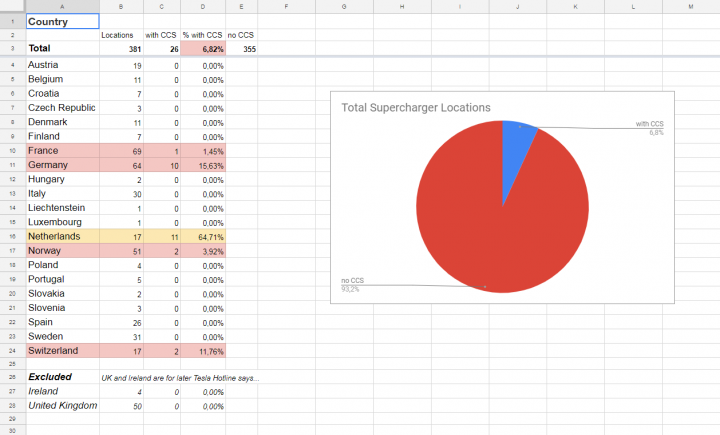
Task: Select column A header
Action: [62, 6]
